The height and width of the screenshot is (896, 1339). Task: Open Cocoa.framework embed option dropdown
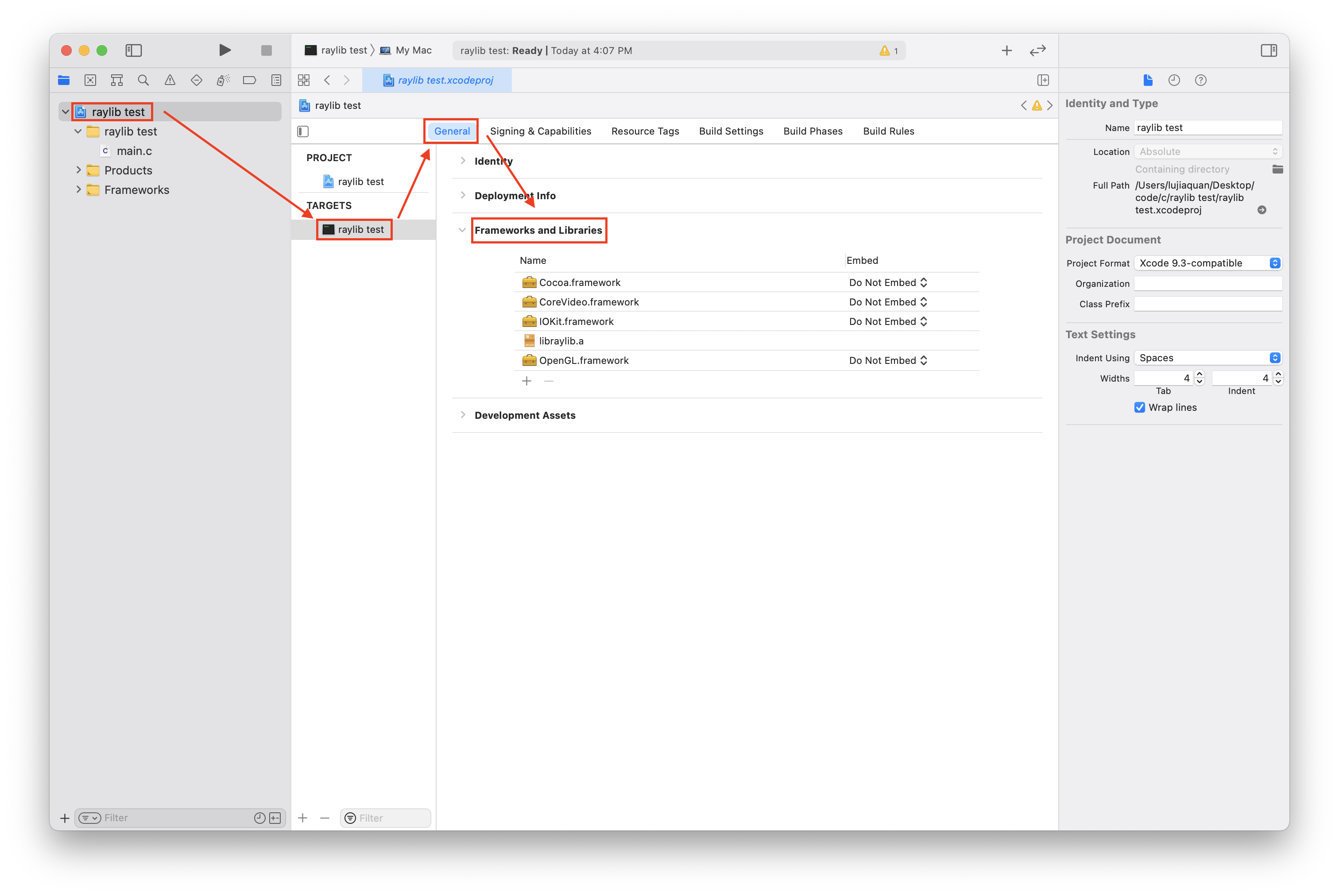pyautogui.click(x=887, y=282)
